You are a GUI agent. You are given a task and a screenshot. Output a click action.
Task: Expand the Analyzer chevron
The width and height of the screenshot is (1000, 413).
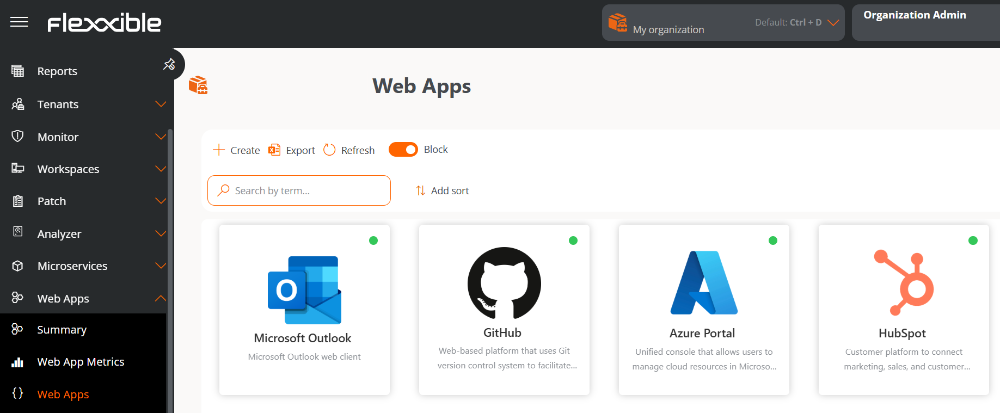(161, 233)
